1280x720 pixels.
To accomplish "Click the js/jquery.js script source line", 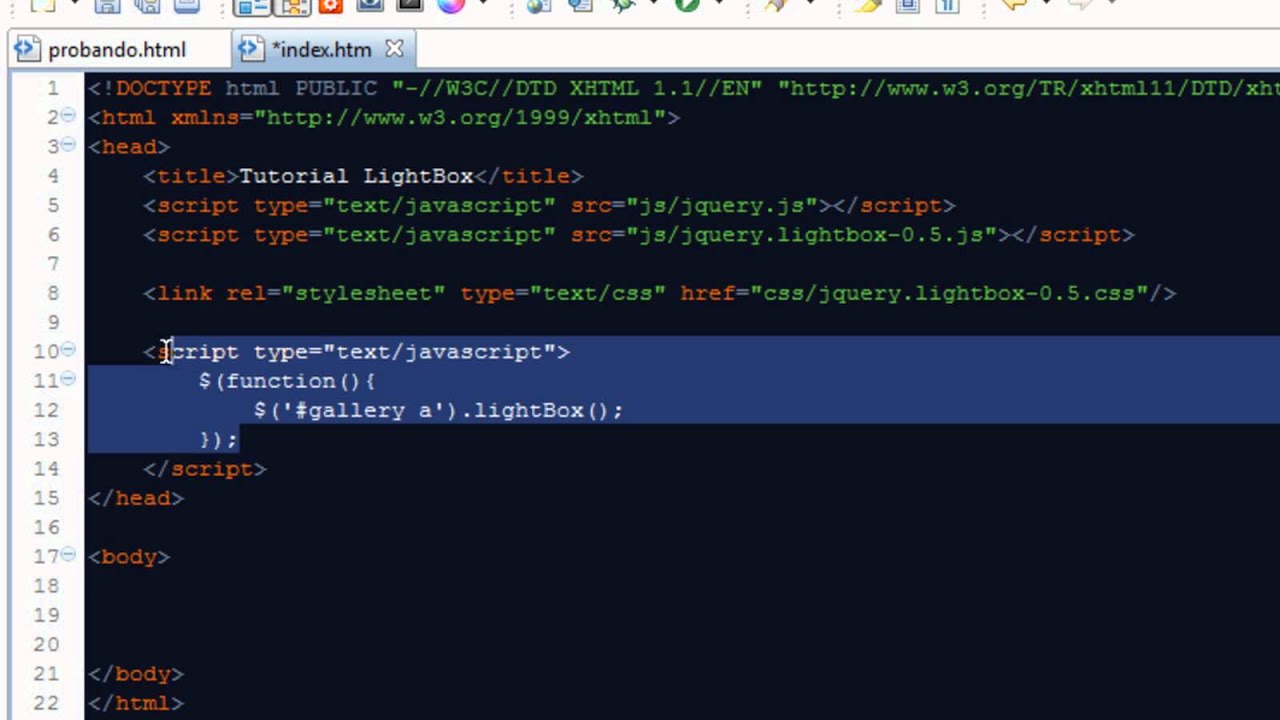I will 549,205.
